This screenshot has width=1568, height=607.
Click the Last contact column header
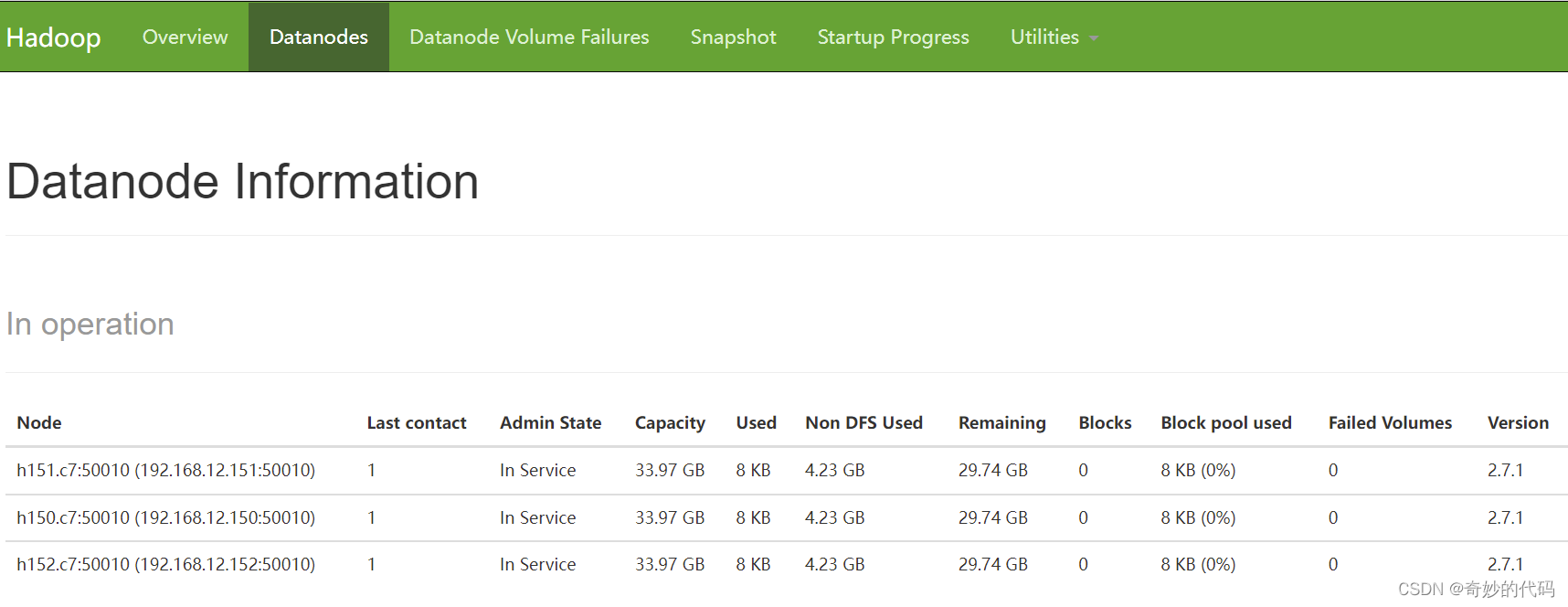click(x=417, y=422)
